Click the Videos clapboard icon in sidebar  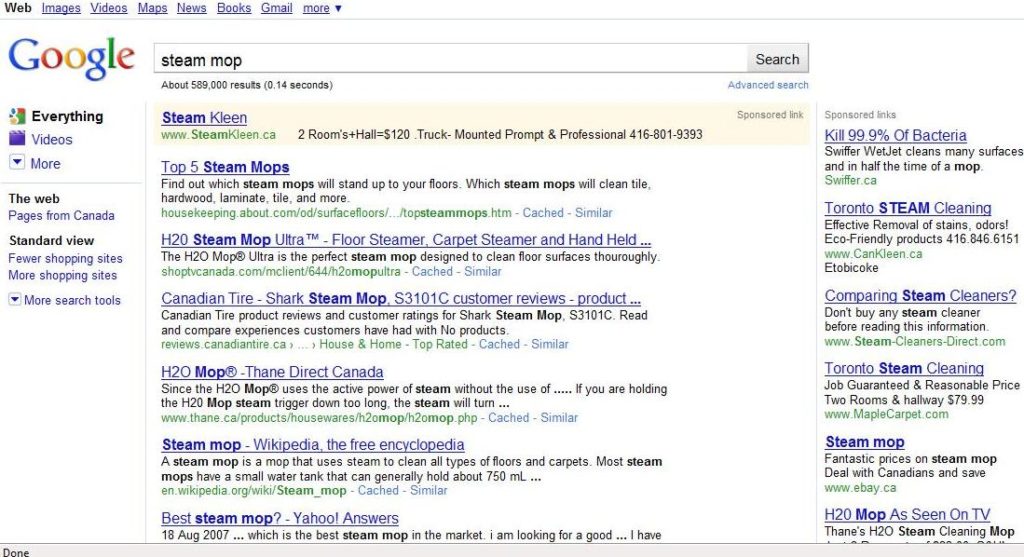pyautogui.click(x=17, y=138)
